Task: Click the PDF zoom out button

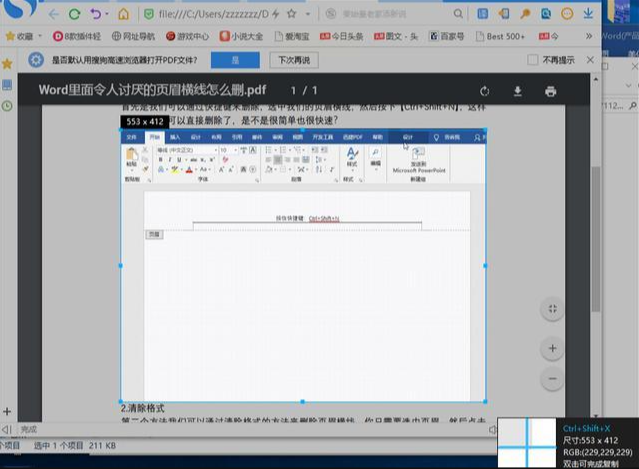Action: (x=552, y=379)
